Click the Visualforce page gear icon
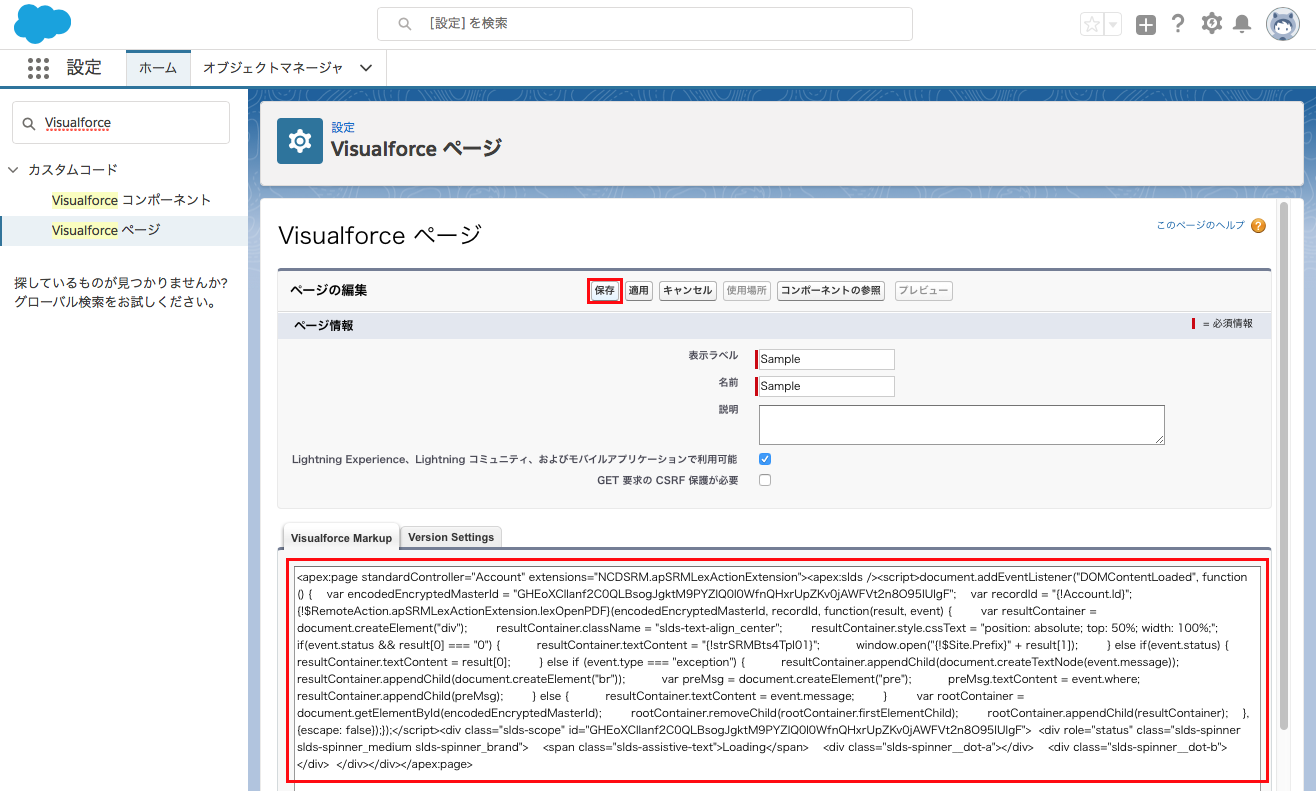This screenshot has height=791, width=1316. tap(299, 141)
